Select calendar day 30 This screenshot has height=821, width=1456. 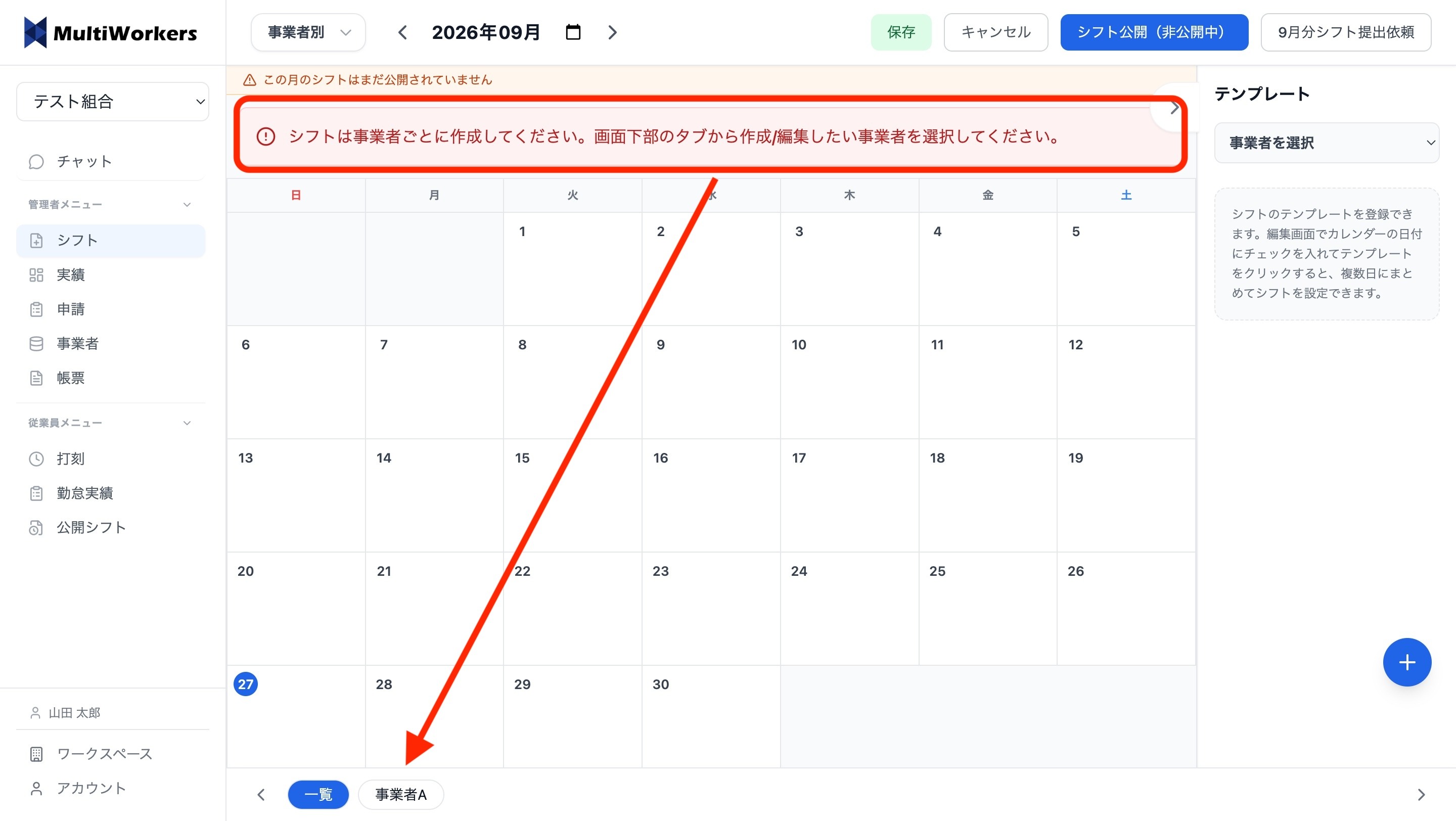[711, 716]
